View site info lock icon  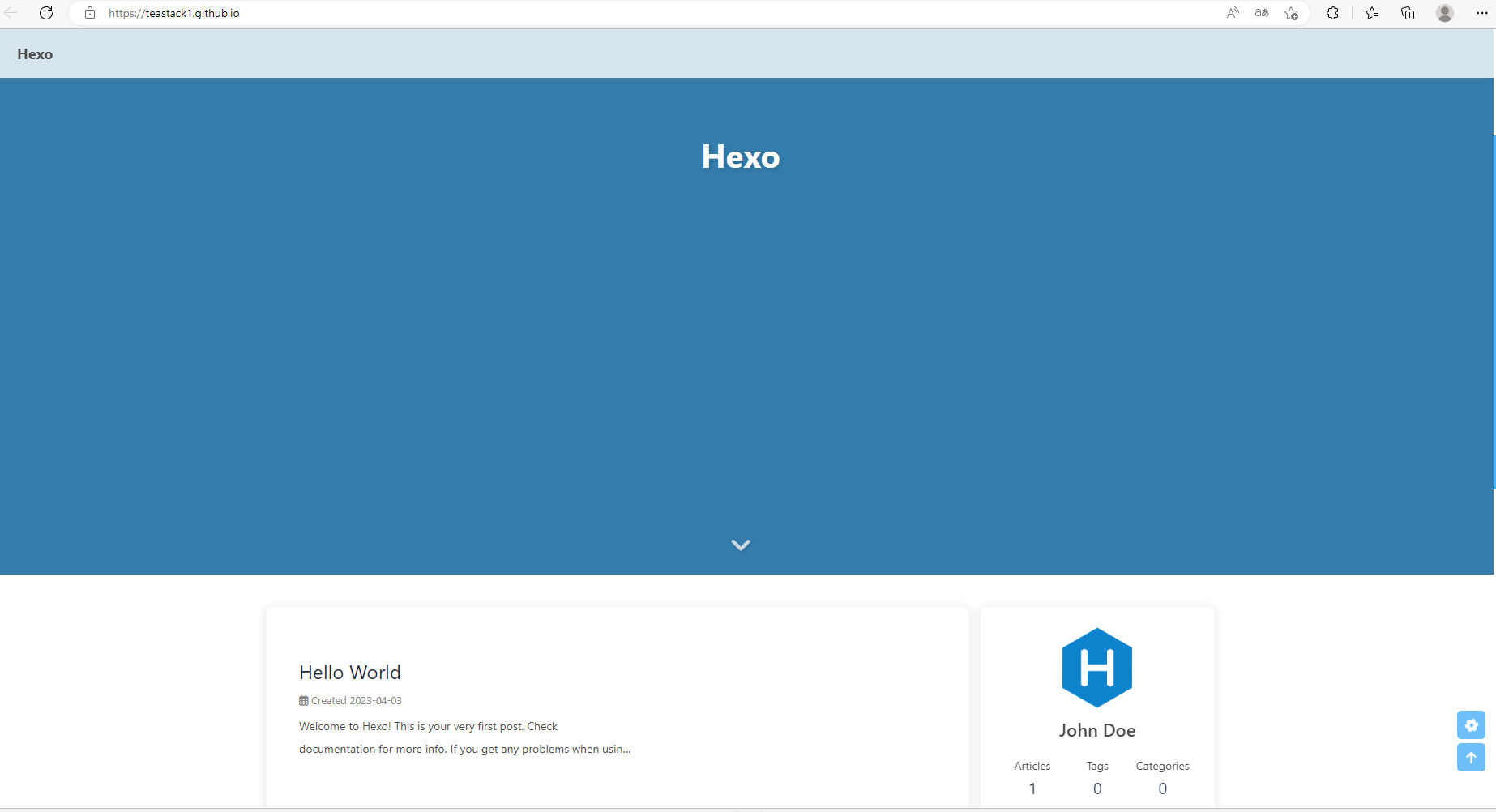[x=90, y=13]
